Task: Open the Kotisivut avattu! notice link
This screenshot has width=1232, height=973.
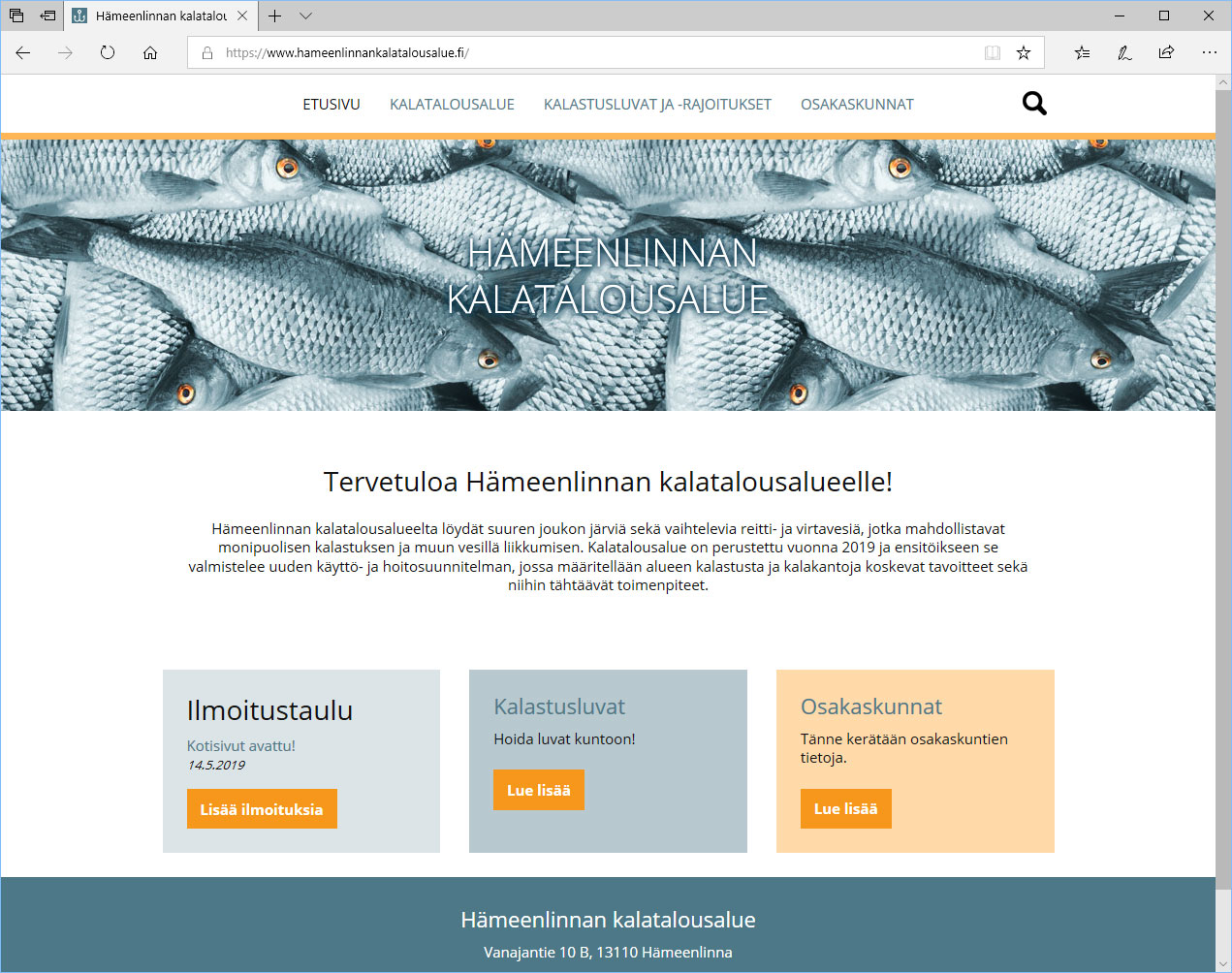Action: point(241,746)
